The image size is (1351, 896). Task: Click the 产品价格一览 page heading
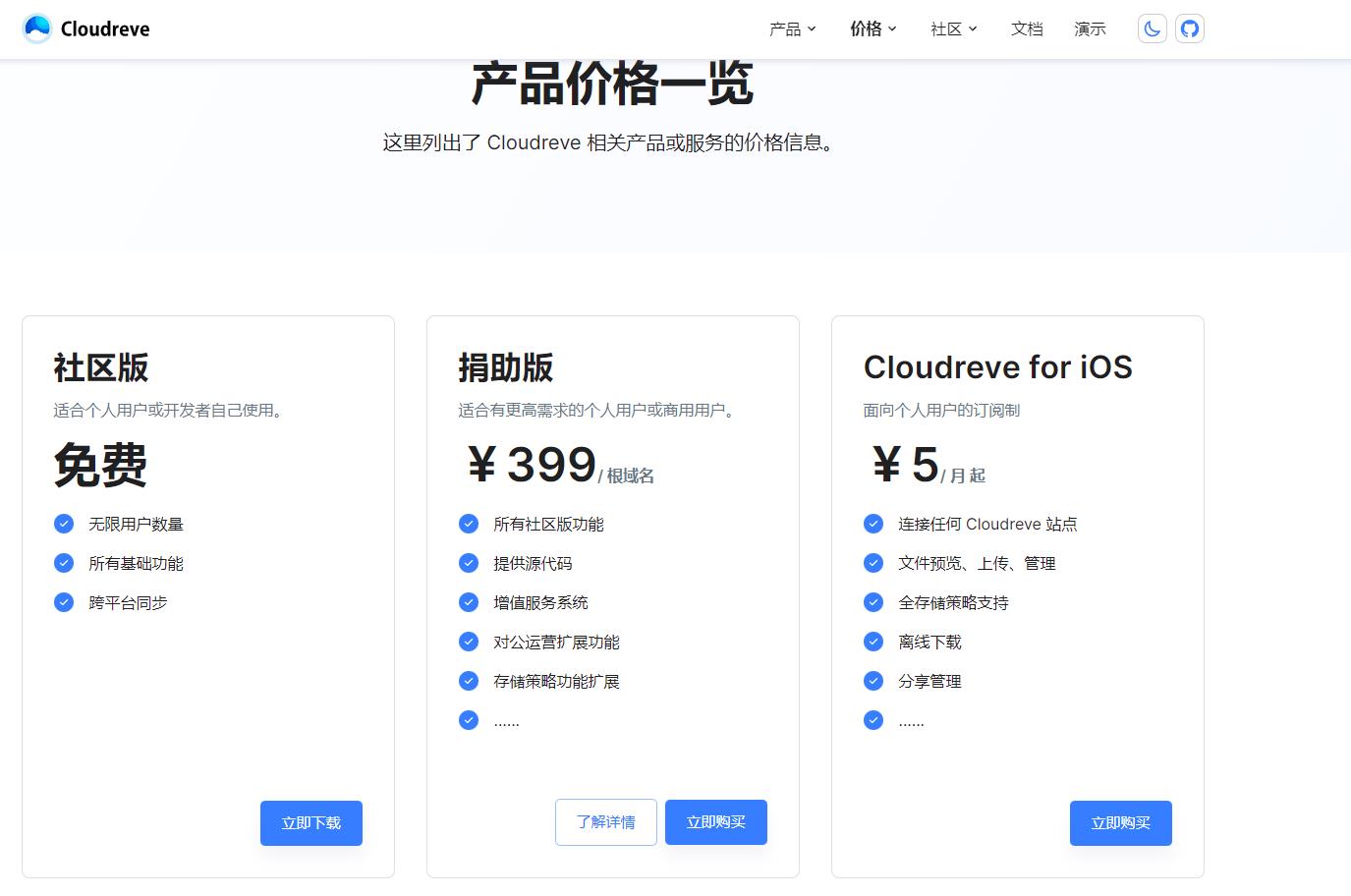[612, 84]
